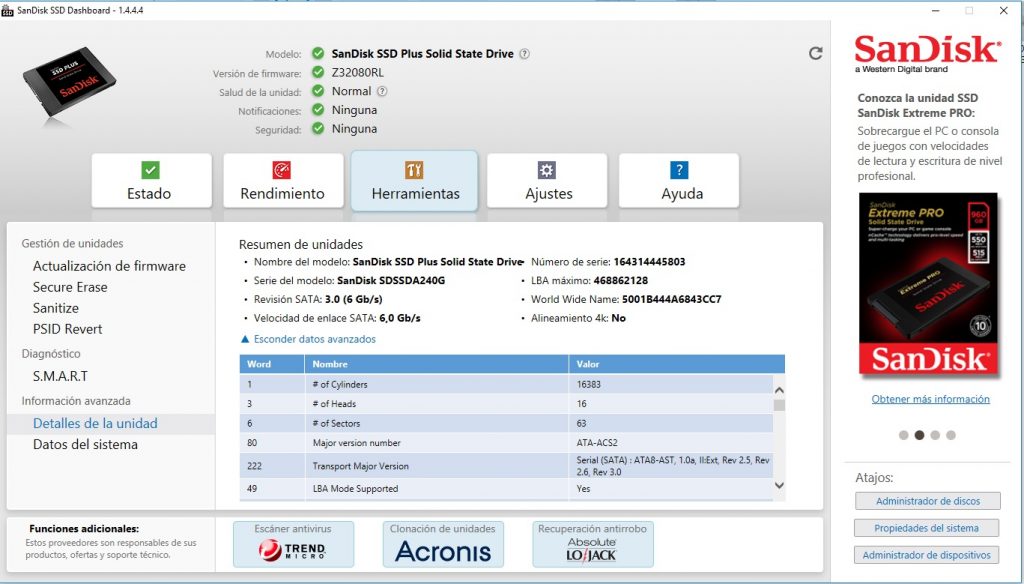Image resolution: width=1024 pixels, height=584 pixels.
Task: Open the help icon next to the model name
Action: coord(524,54)
